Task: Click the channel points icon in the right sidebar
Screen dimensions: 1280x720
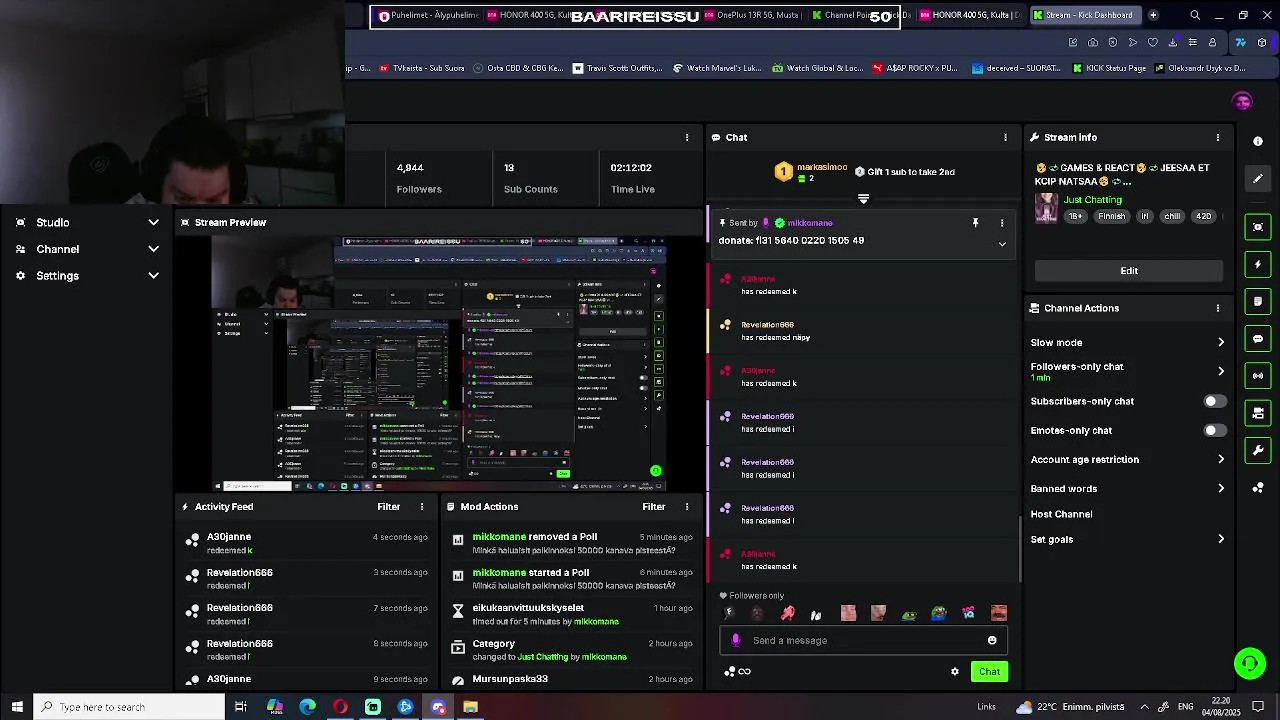Action: (1258, 487)
